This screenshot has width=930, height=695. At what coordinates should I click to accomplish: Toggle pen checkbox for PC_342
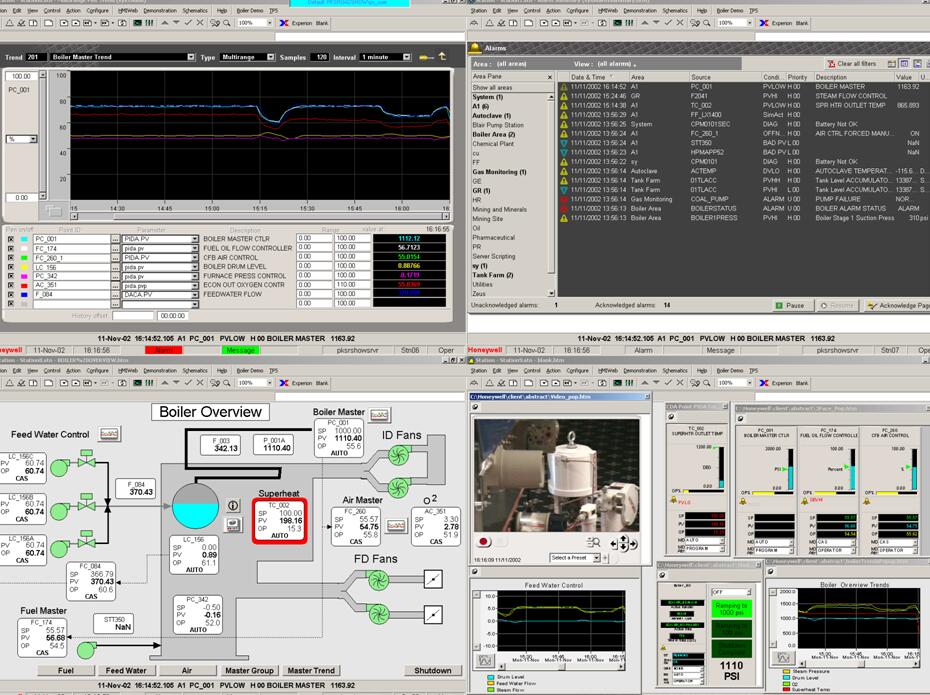[x=11, y=276]
